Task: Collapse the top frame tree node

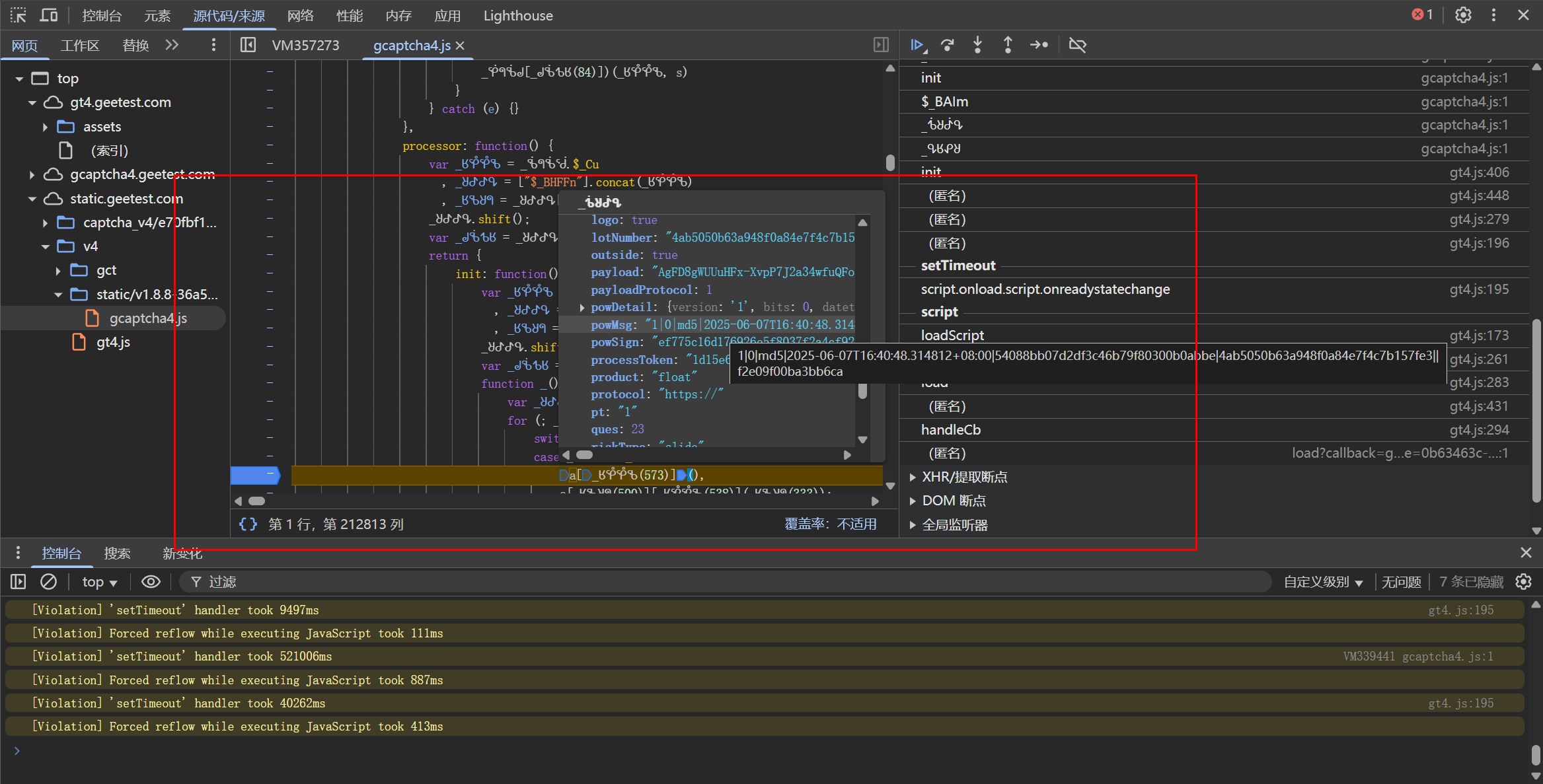Action: [19, 79]
